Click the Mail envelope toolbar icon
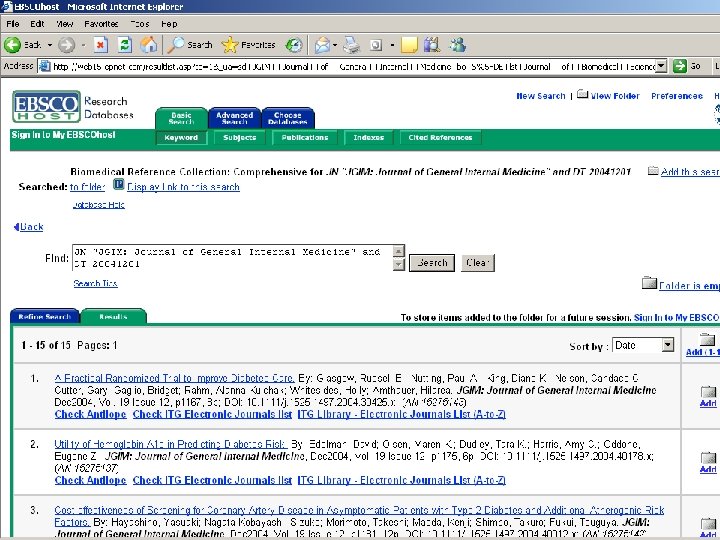 [322, 45]
